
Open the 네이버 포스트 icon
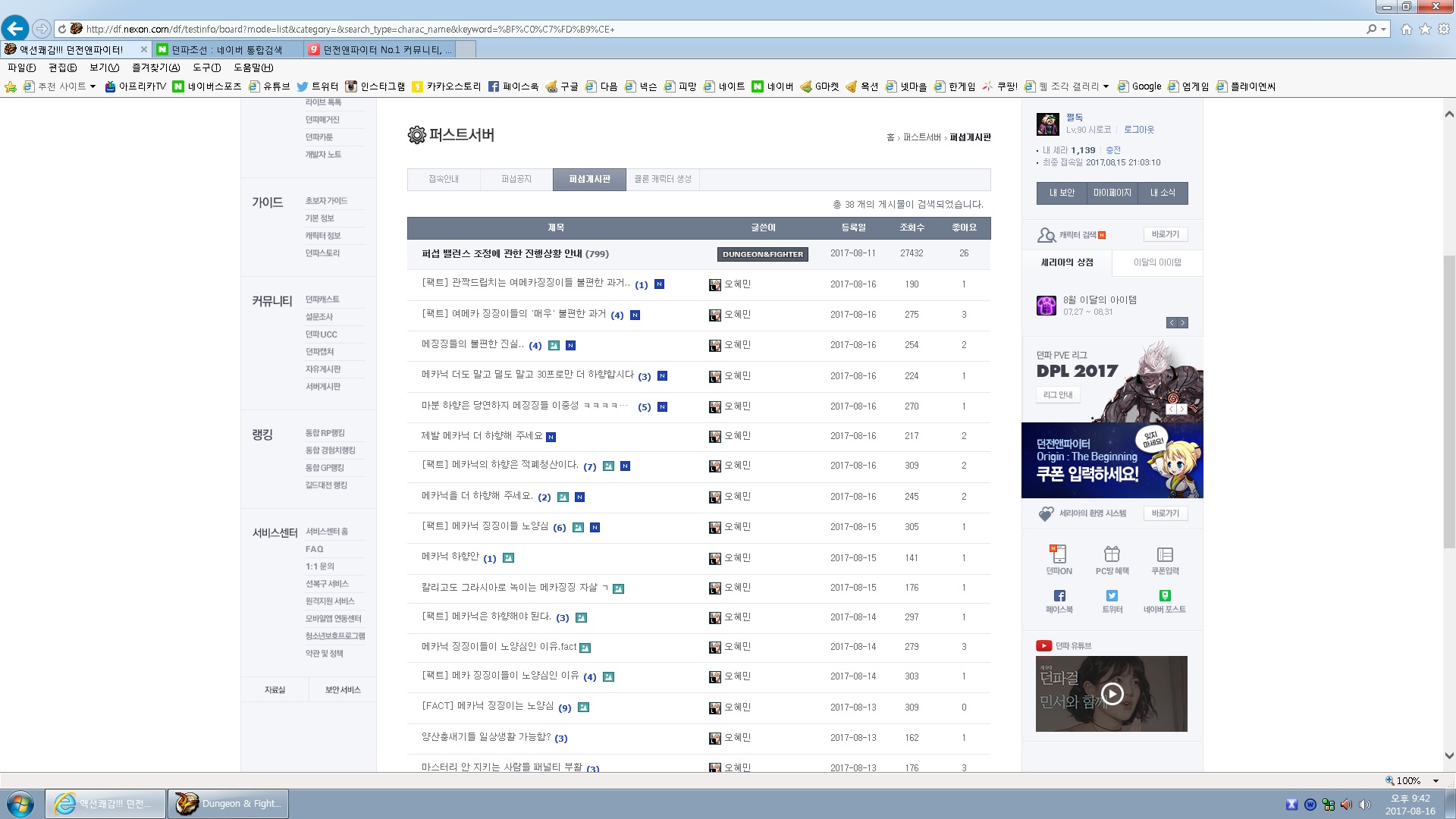click(x=1165, y=596)
